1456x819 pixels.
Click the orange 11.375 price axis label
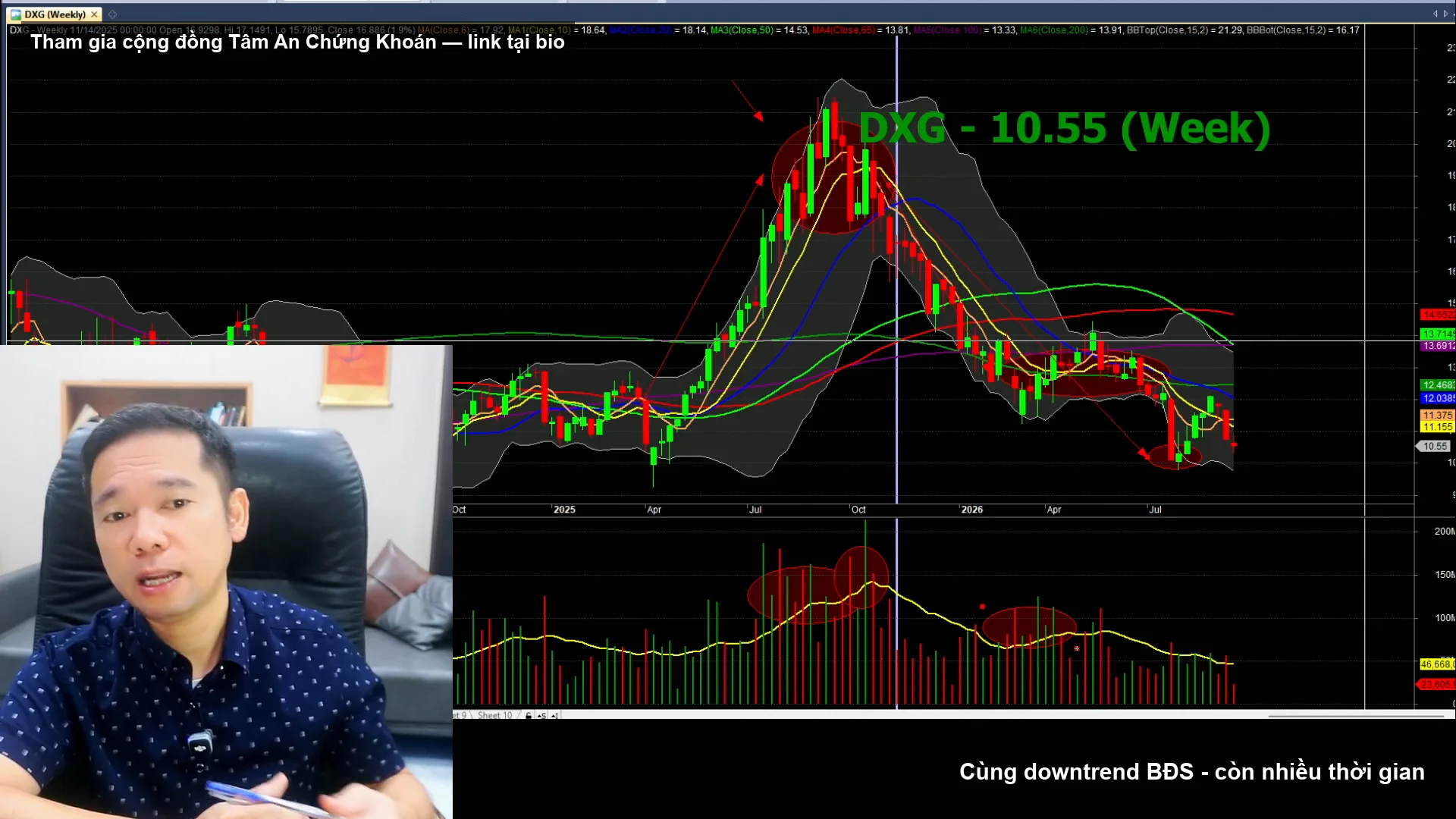tap(1437, 415)
